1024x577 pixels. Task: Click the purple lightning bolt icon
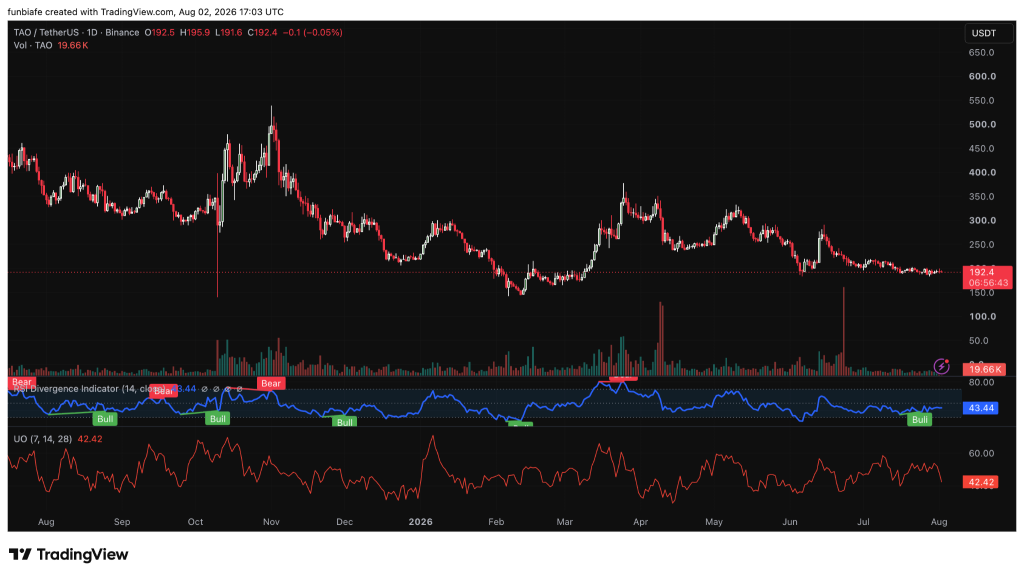(x=942, y=366)
